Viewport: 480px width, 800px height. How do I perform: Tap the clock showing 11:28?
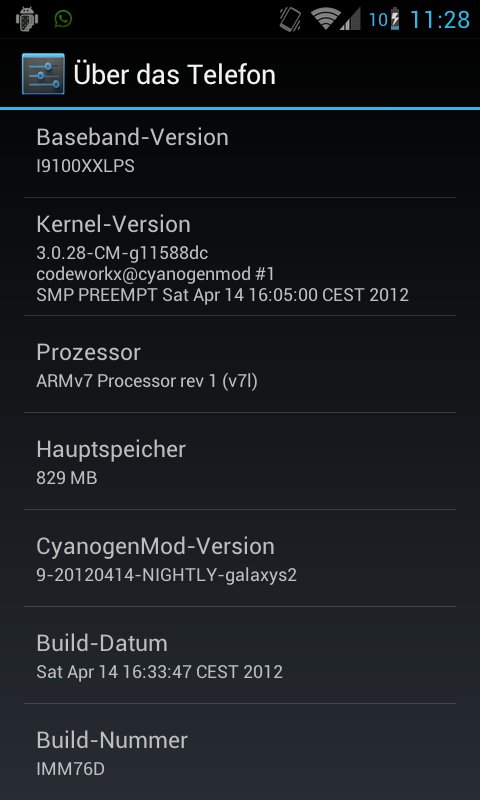tap(440, 20)
